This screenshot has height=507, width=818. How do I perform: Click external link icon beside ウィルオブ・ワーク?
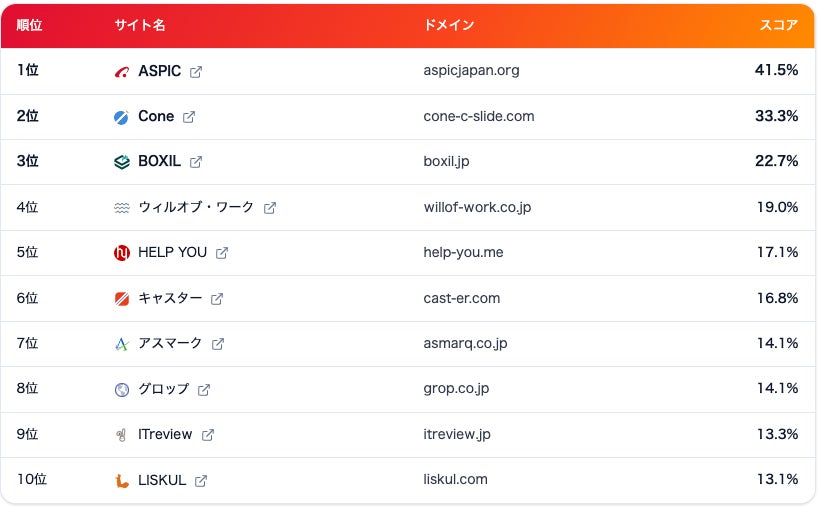(270, 208)
